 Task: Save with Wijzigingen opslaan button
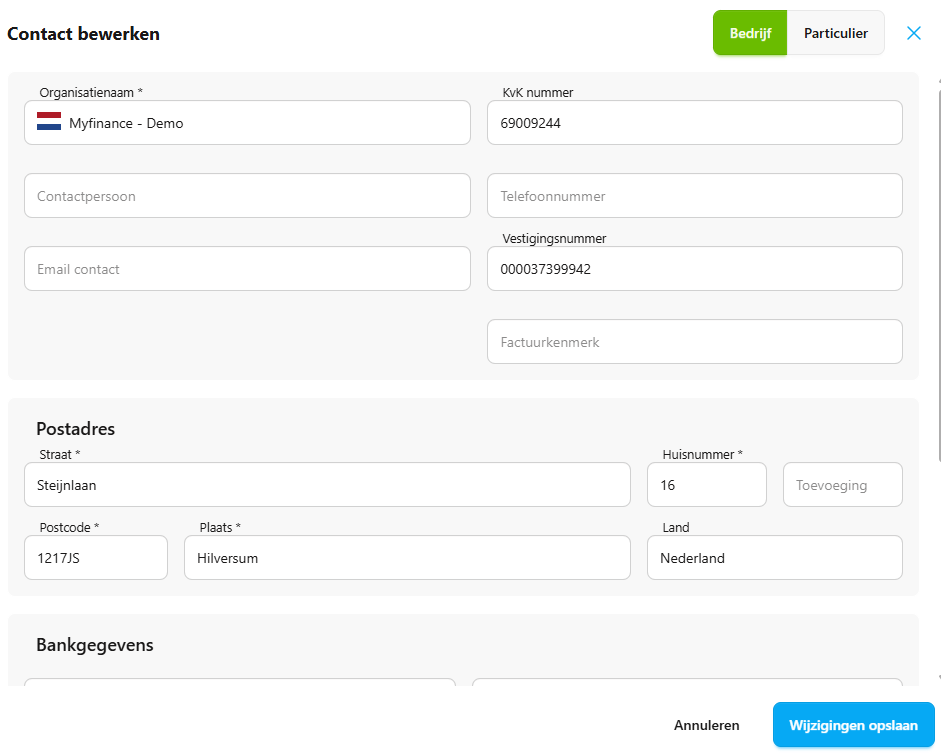[x=853, y=725]
